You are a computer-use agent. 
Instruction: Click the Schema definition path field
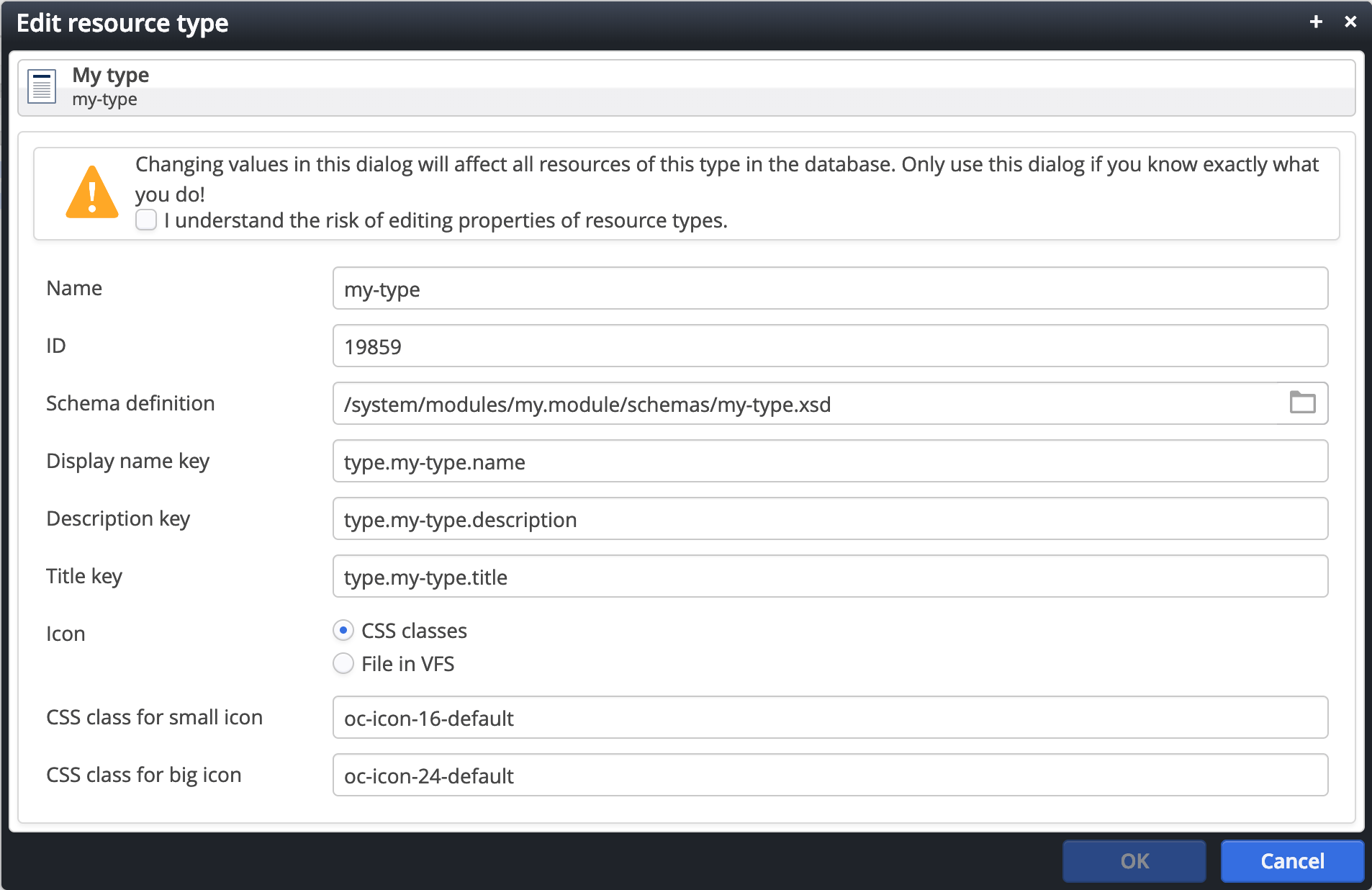tap(792, 403)
